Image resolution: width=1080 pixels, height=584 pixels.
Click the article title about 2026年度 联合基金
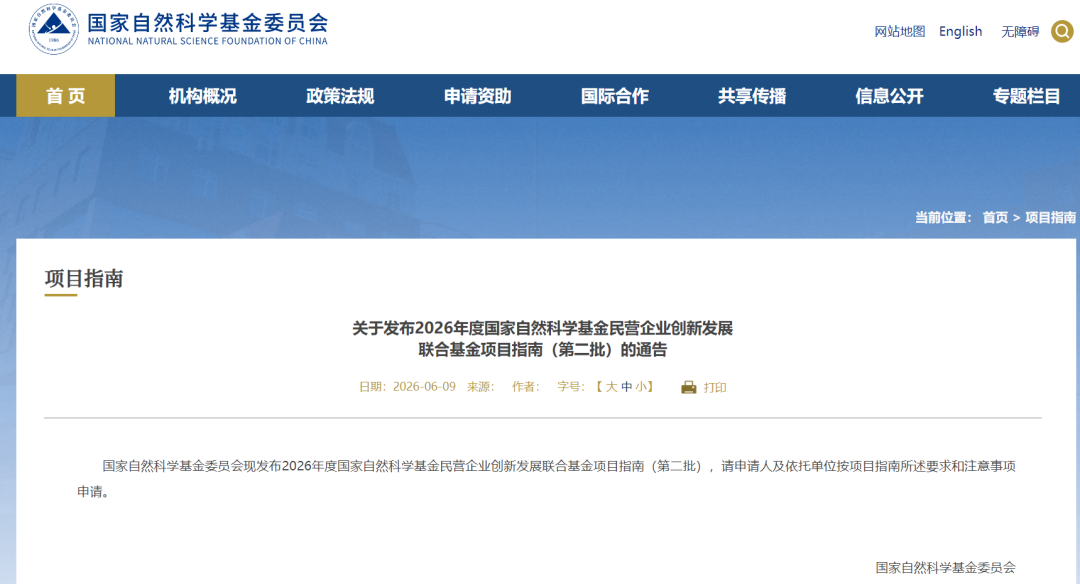pyautogui.click(x=543, y=339)
